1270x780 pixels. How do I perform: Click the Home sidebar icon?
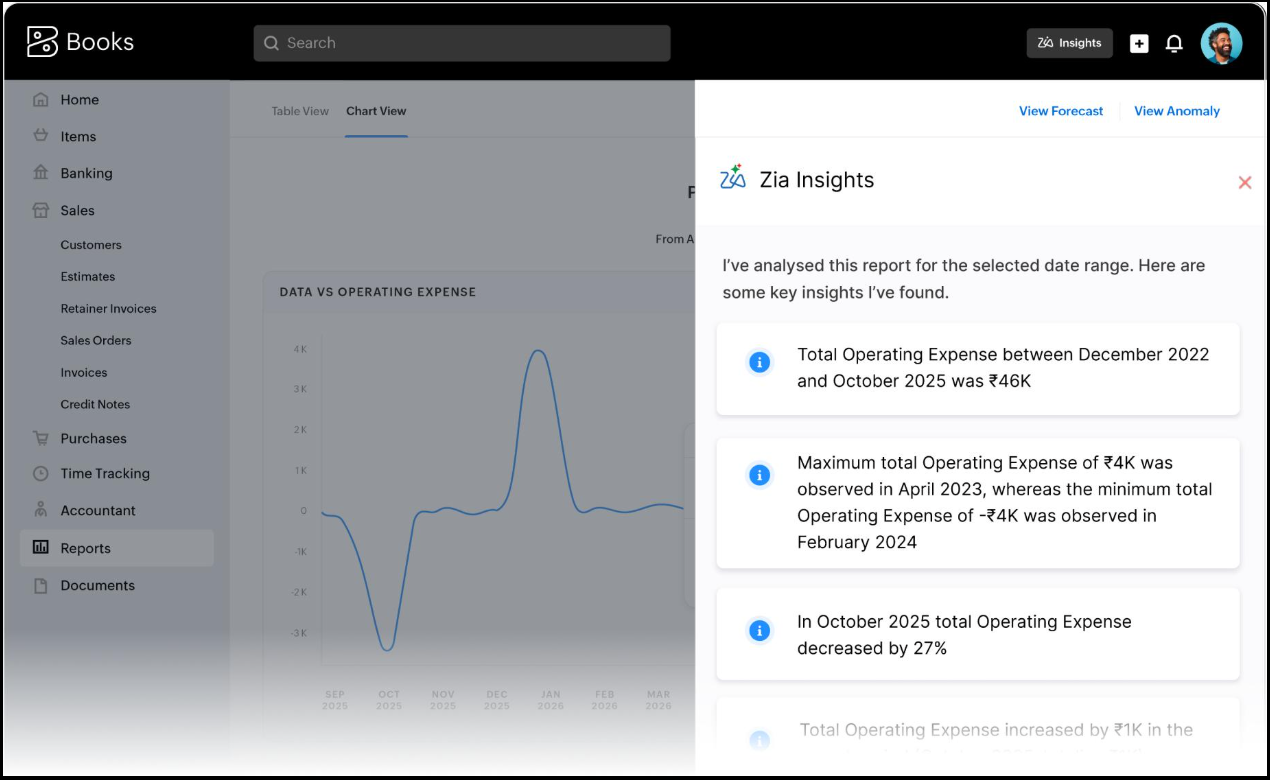[41, 99]
